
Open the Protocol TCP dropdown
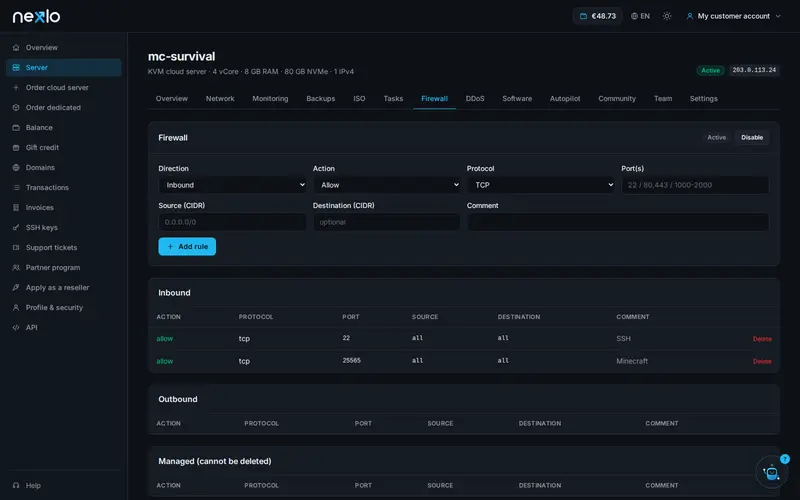coord(541,185)
